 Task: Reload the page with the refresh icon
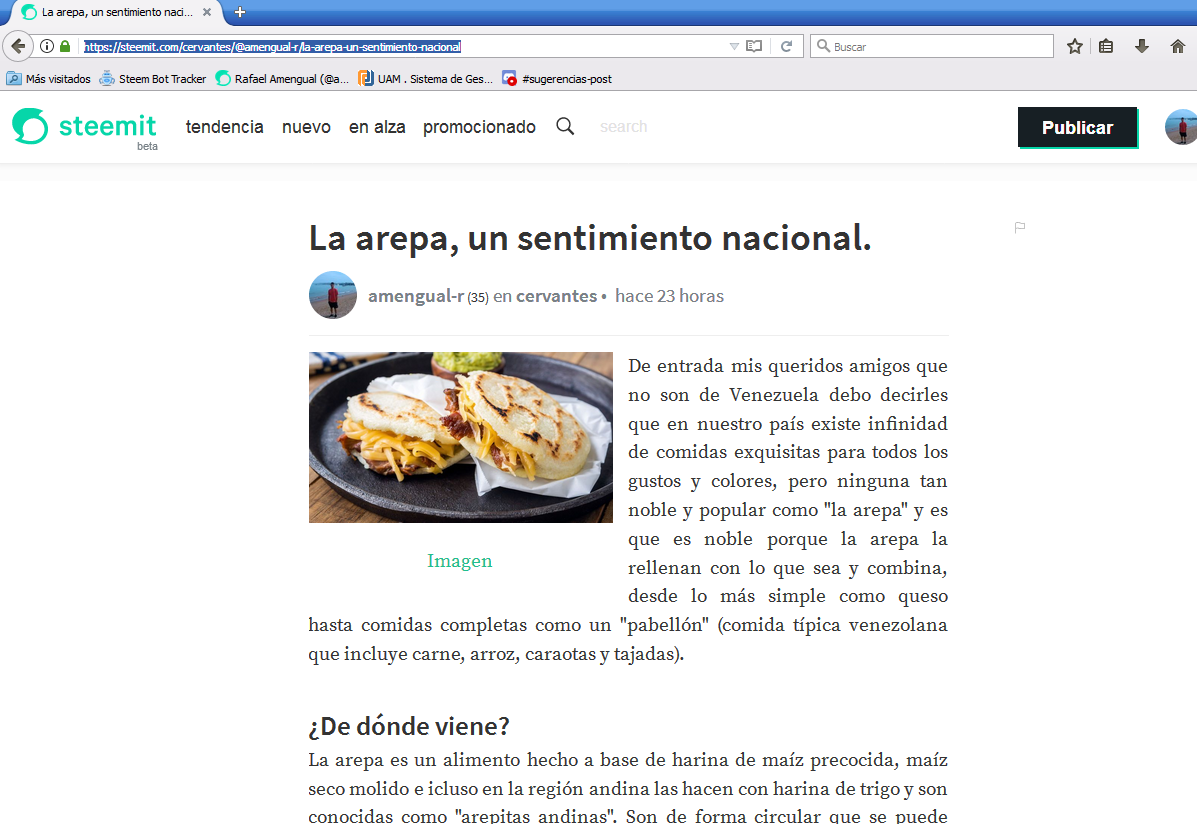pyautogui.click(x=786, y=47)
